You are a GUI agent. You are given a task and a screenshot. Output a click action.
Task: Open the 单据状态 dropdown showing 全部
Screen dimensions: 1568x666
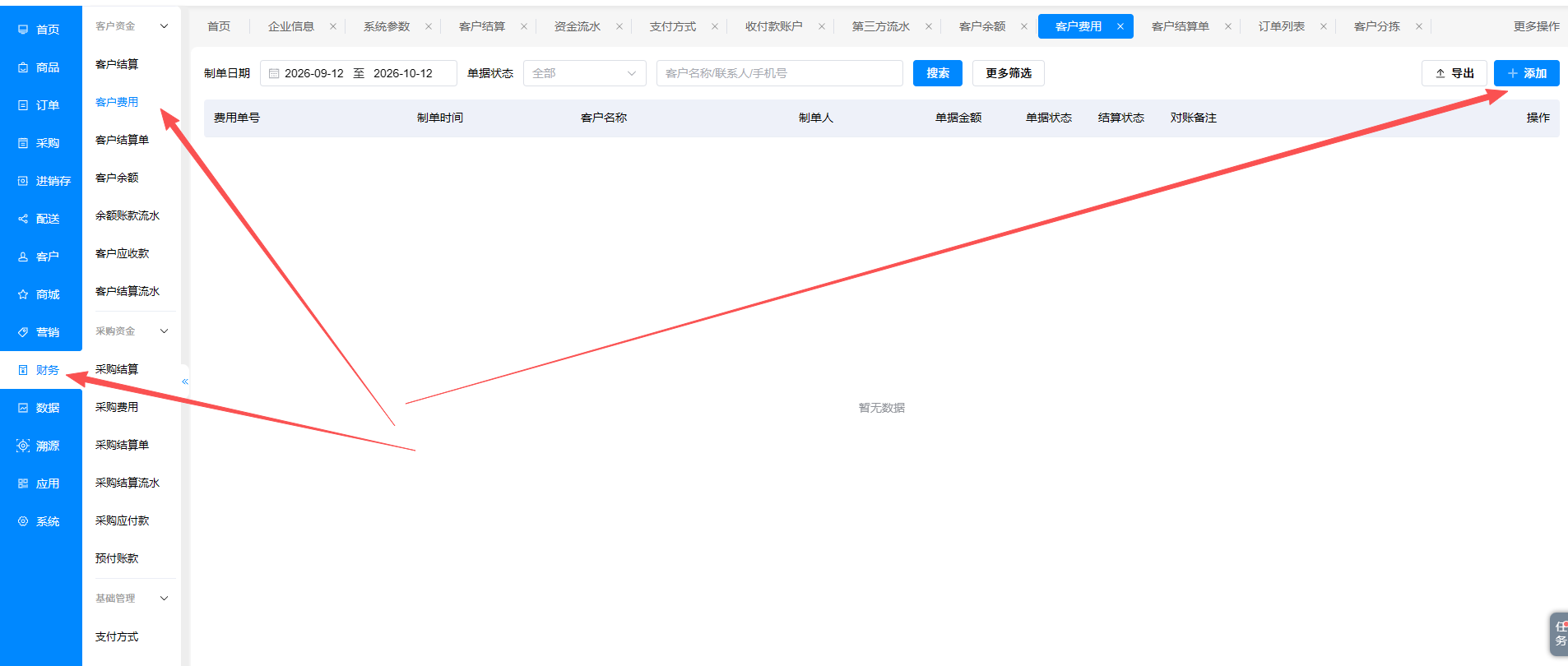(x=585, y=73)
